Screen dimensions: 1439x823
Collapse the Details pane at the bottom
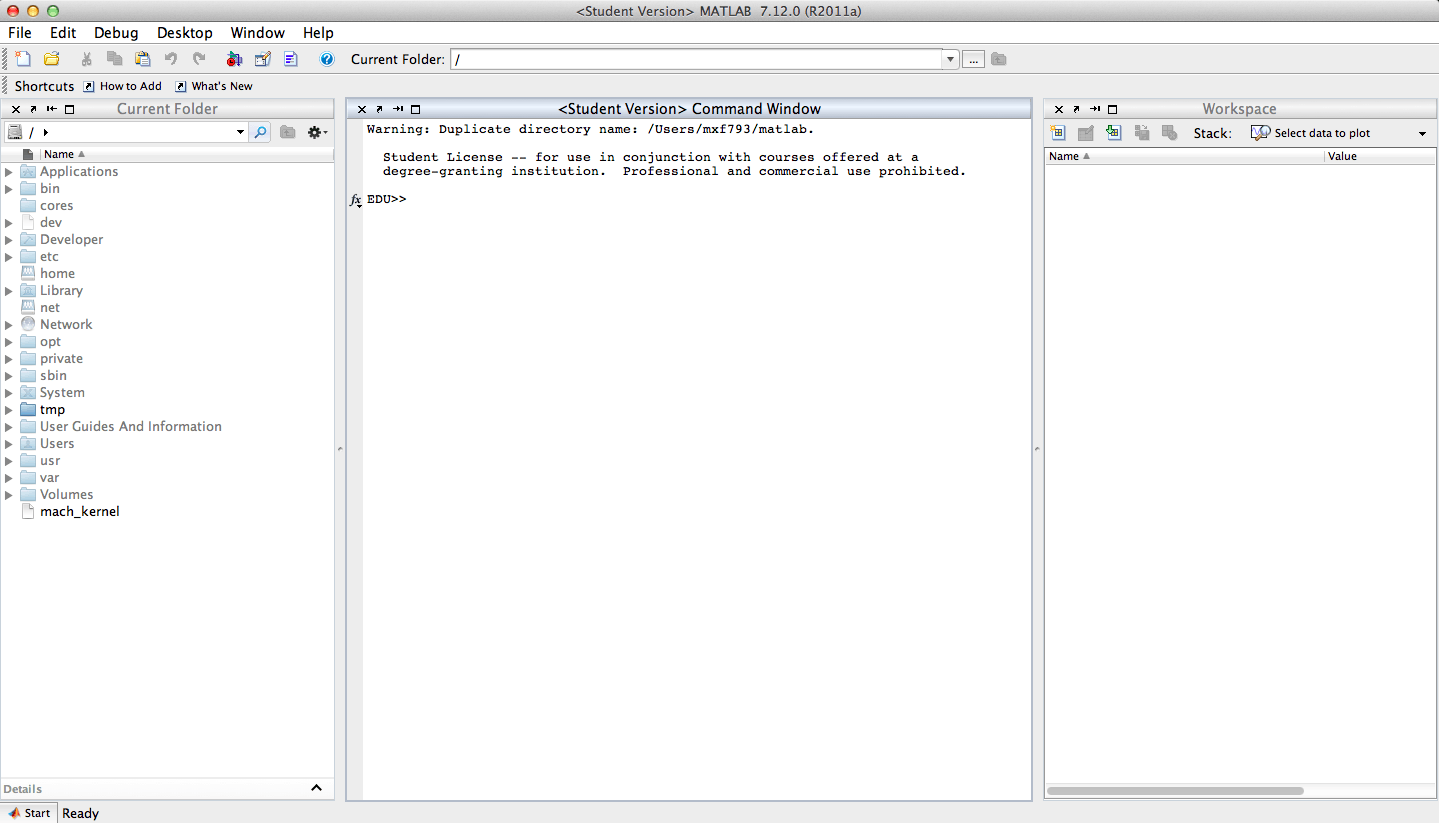(317, 788)
